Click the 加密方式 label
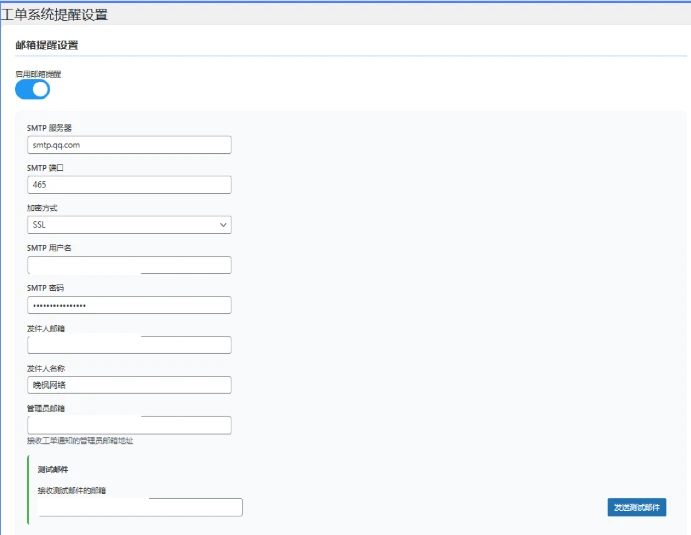The width and height of the screenshot is (691, 535). (43, 208)
